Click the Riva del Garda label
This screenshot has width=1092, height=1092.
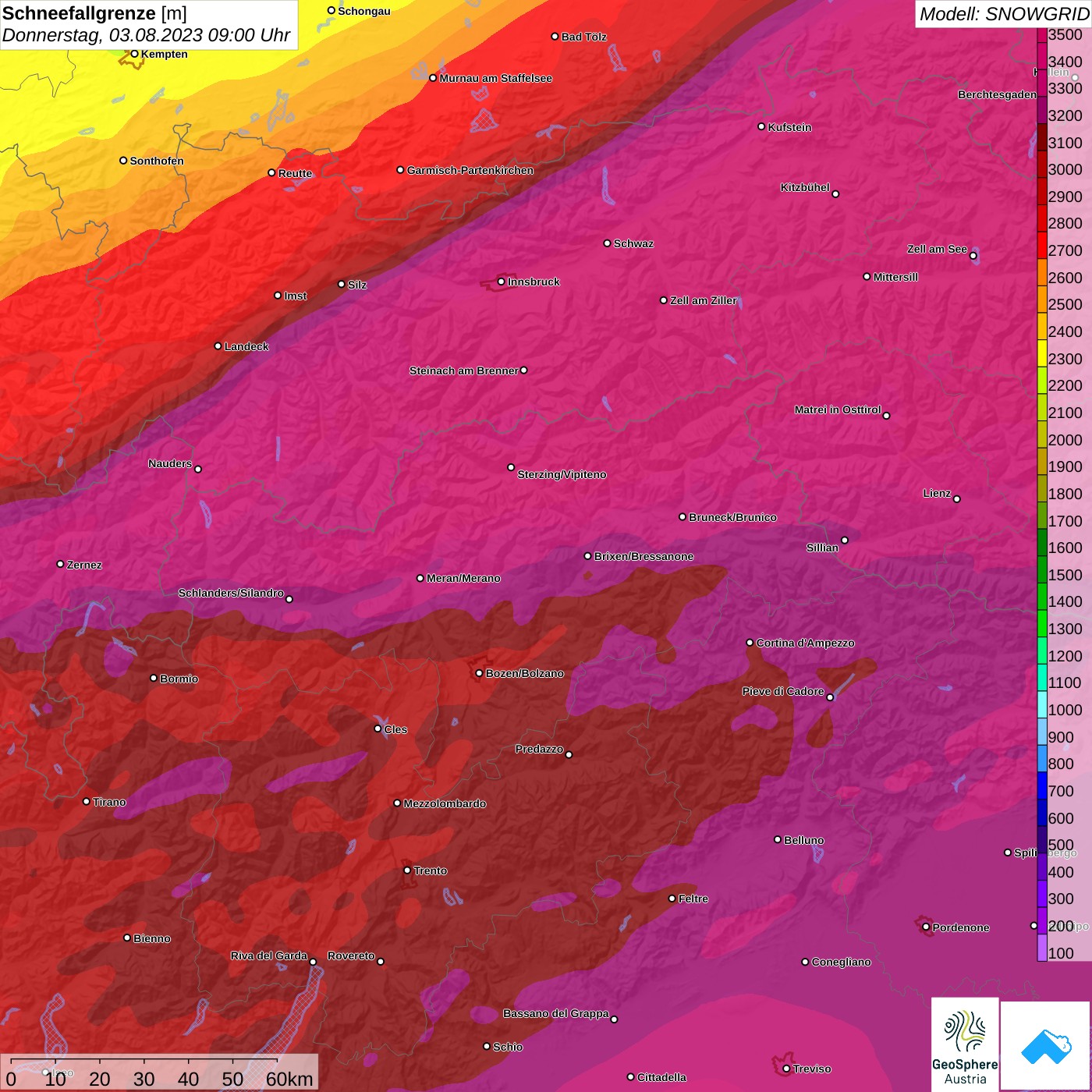tap(269, 955)
